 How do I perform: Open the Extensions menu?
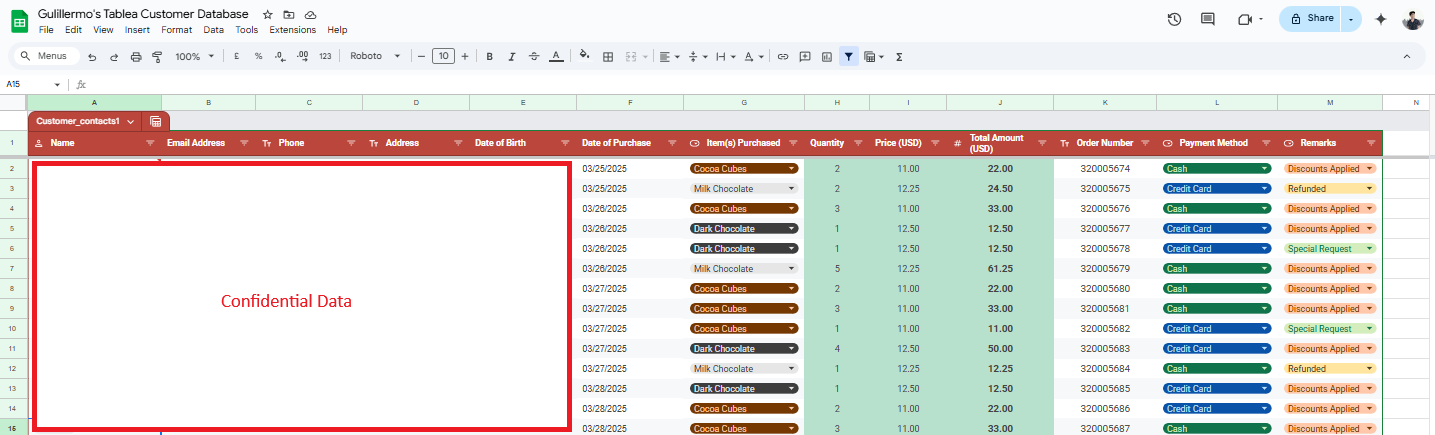coord(292,30)
